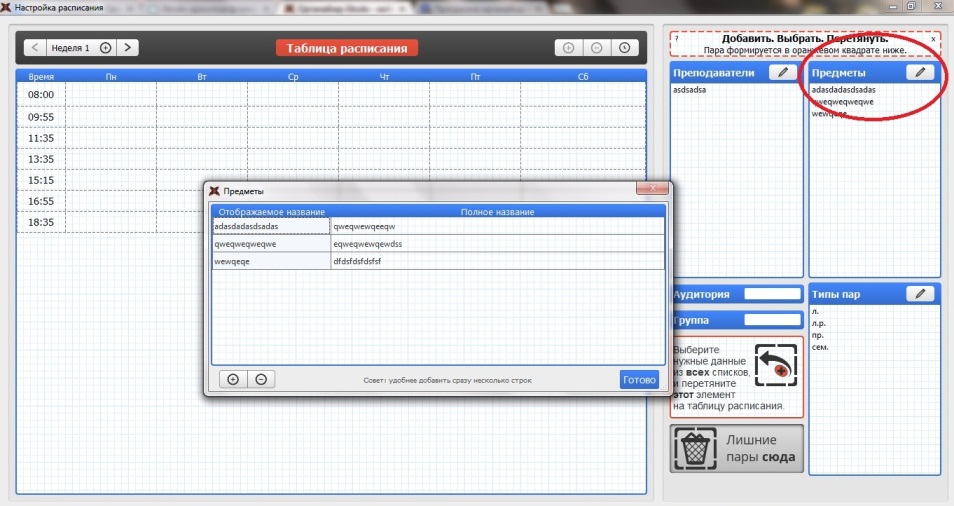Click the 16:55 time cell
Viewport: 954px width, 506px height.
pos(41,201)
